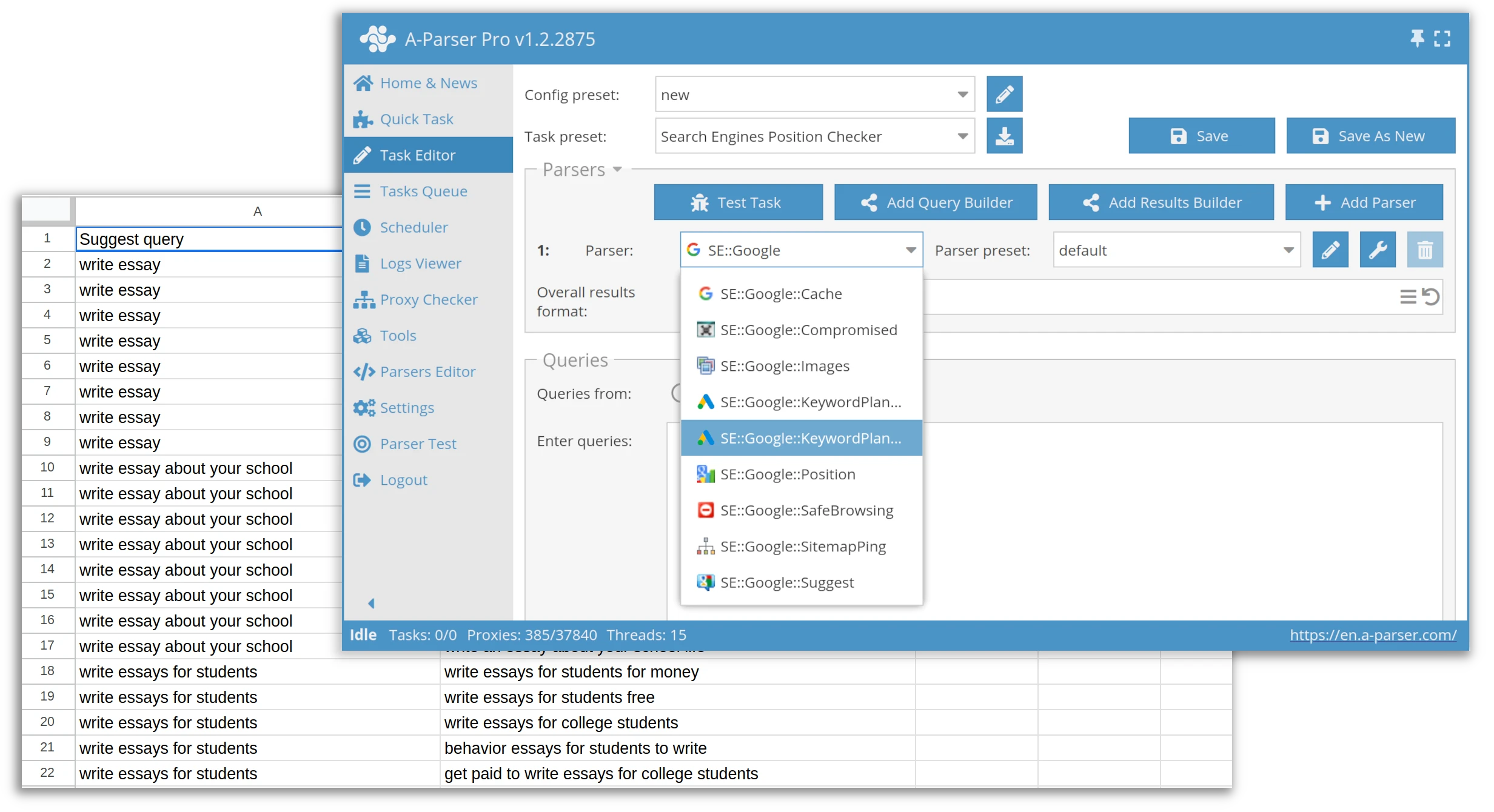
Task: Collapse the sidebar with the arrow
Action: (x=371, y=602)
